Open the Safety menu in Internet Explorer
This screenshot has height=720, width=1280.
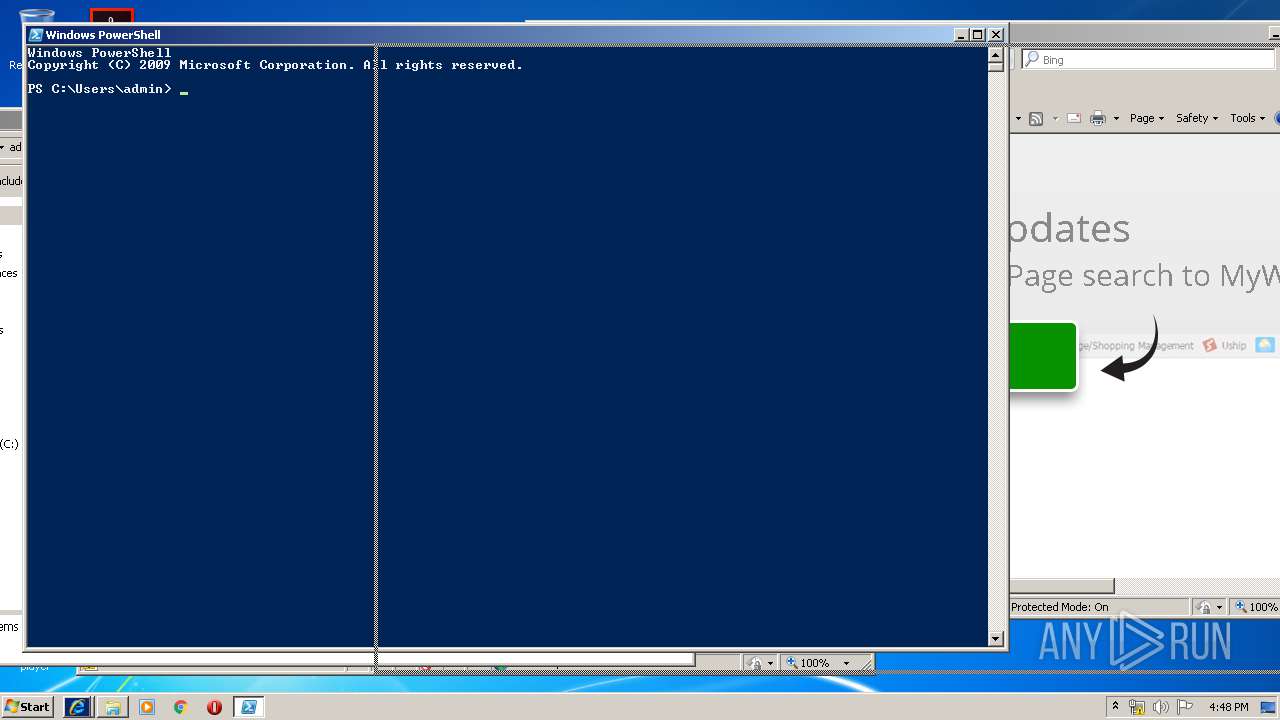[x=1196, y=118]
